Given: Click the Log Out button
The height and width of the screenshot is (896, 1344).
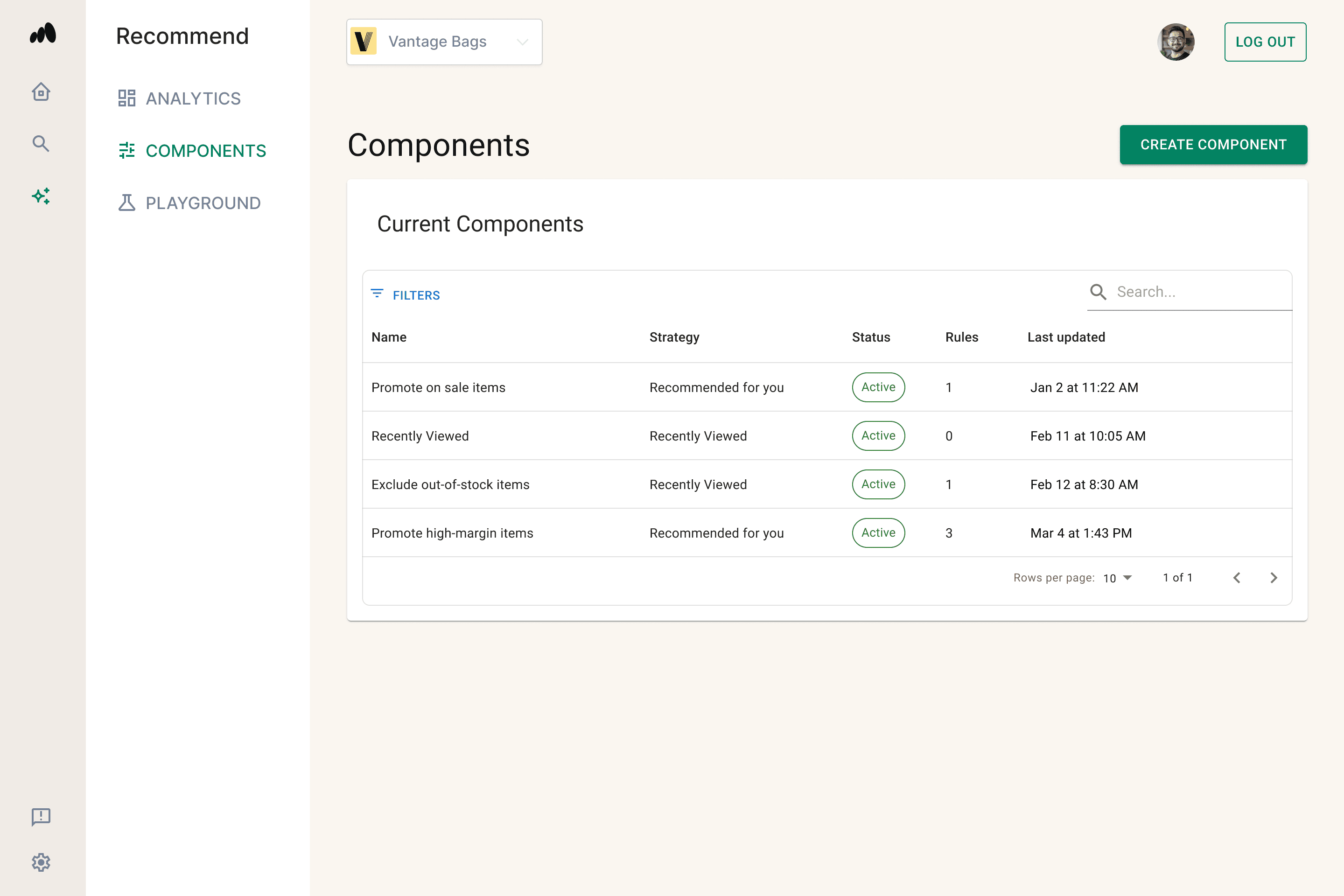Looking at the screenshot, I should [1265, 41].
